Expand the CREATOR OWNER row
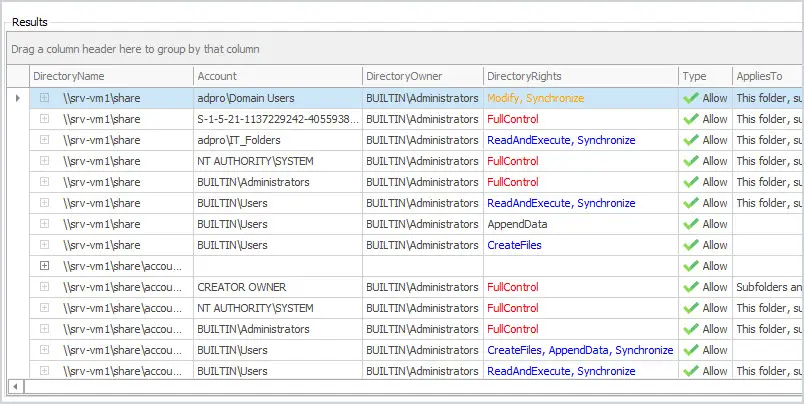 point(45,287)
